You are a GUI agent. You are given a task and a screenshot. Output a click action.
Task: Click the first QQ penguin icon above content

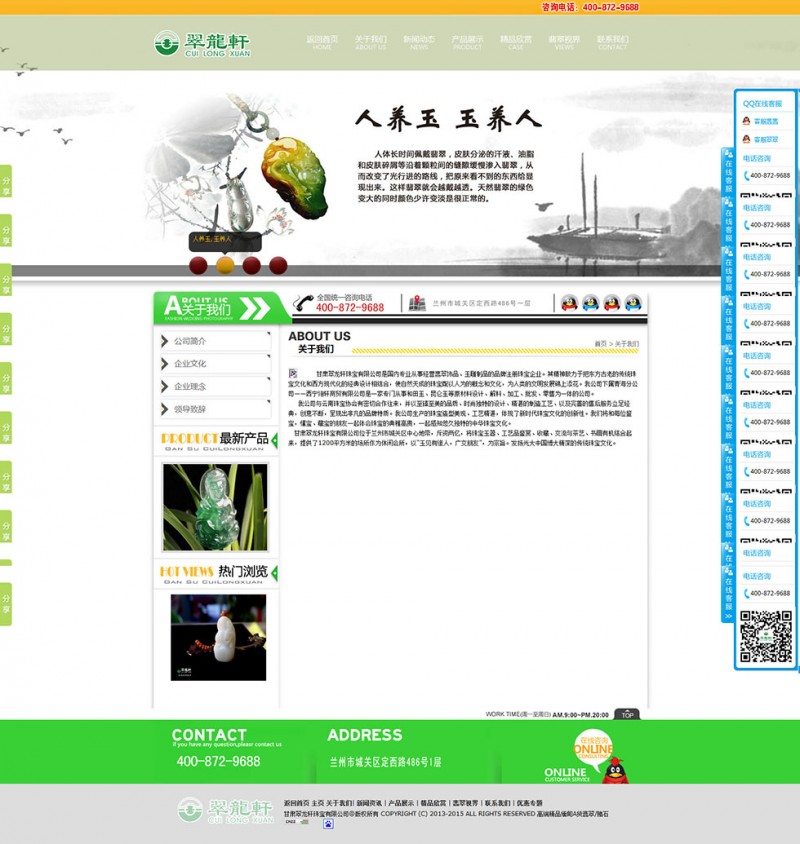pyautogui.click(x=569, y=303)
